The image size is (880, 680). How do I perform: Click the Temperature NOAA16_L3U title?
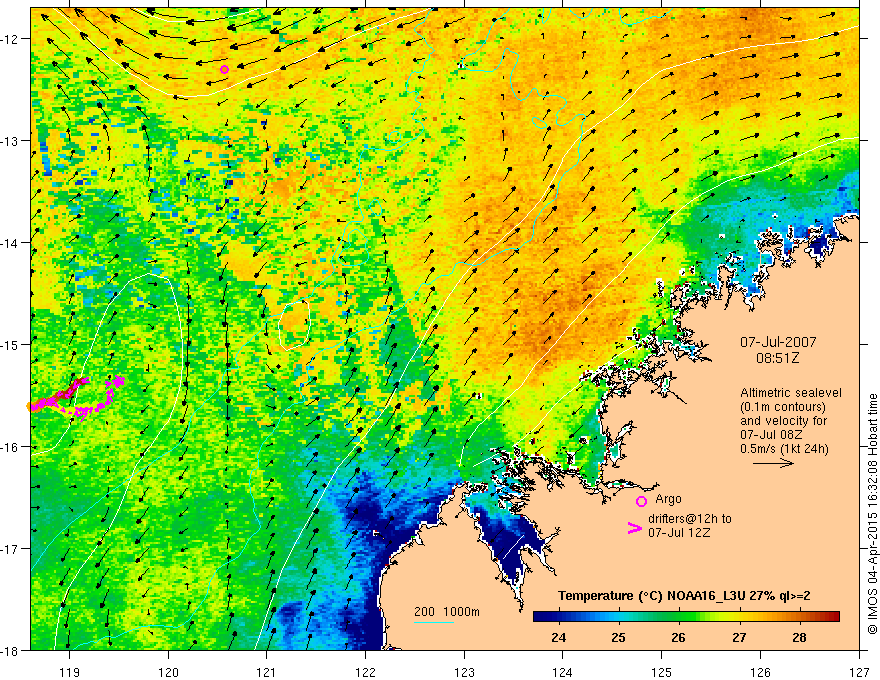pos(684,596)
